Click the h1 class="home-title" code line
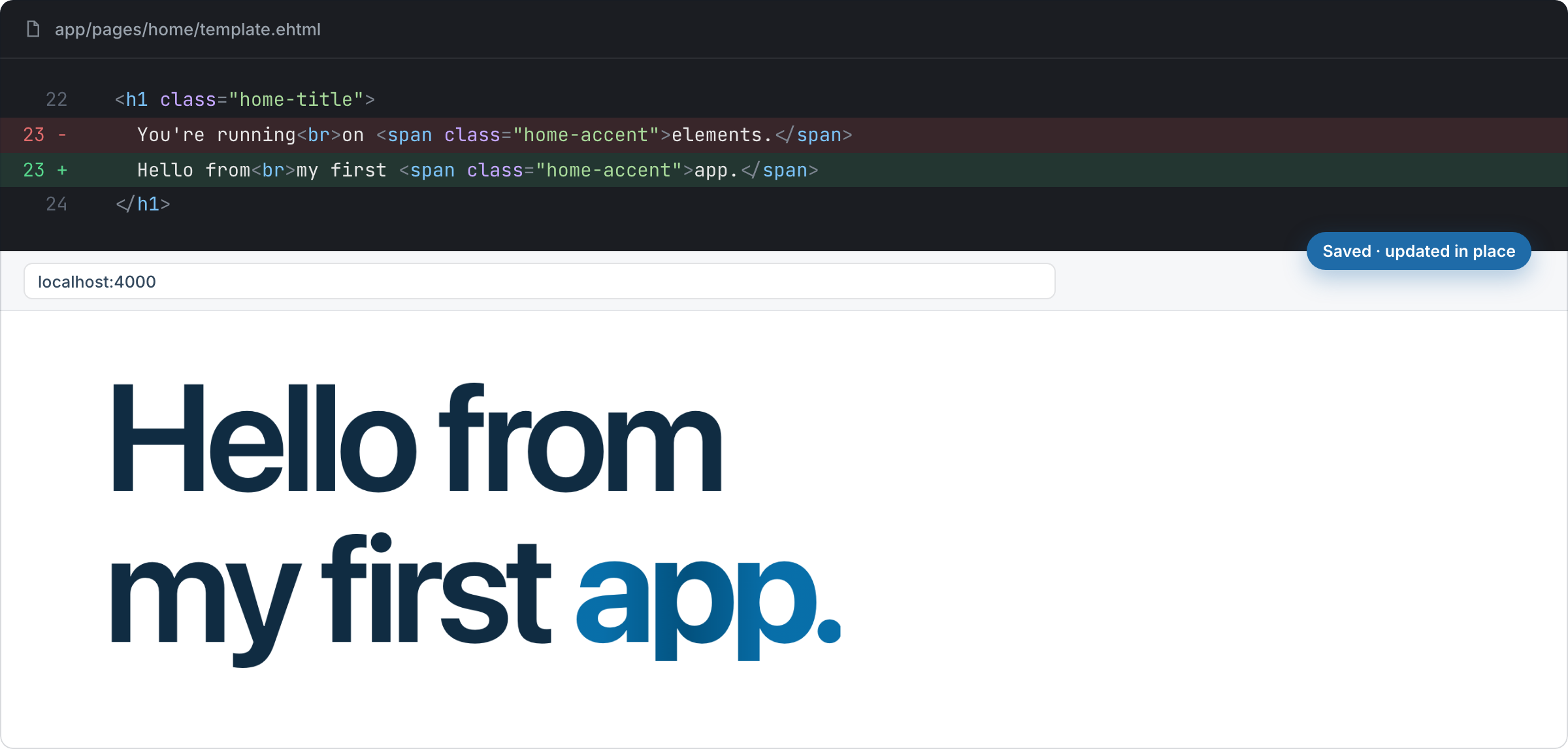Viewport: 1568px width, 749px height. tap(244, 99)
